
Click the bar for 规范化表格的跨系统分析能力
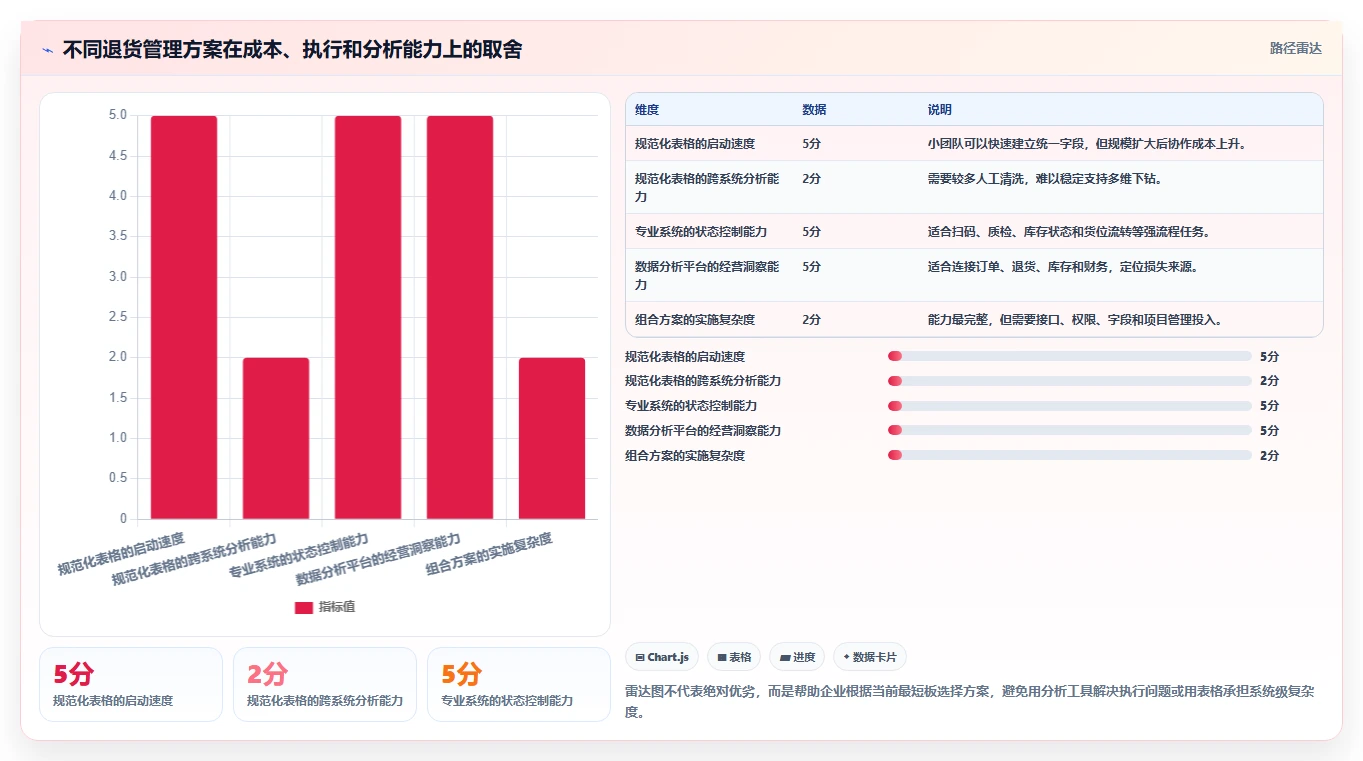point(276,438)
